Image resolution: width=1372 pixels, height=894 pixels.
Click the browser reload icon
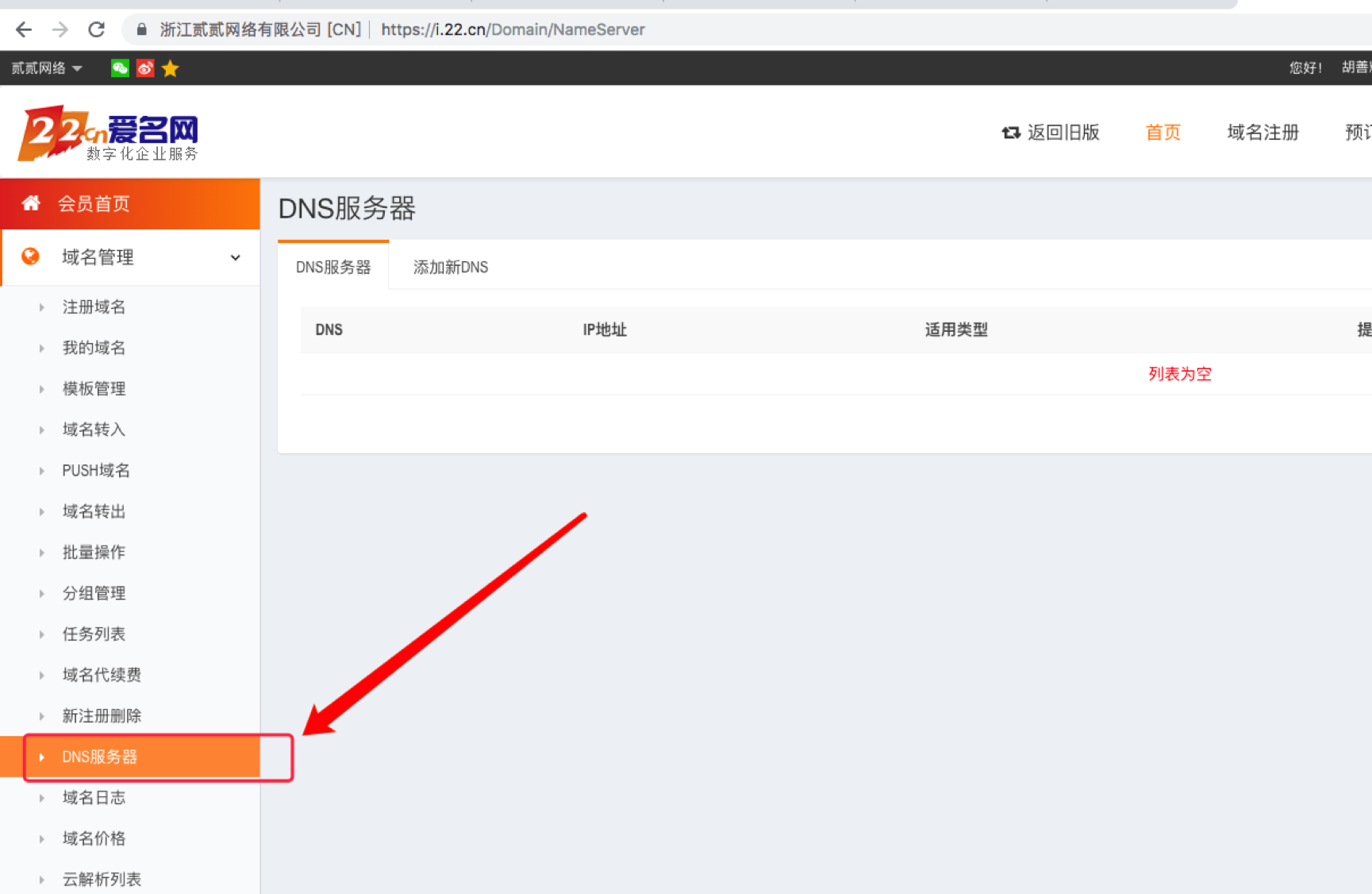tap(97, 29)
